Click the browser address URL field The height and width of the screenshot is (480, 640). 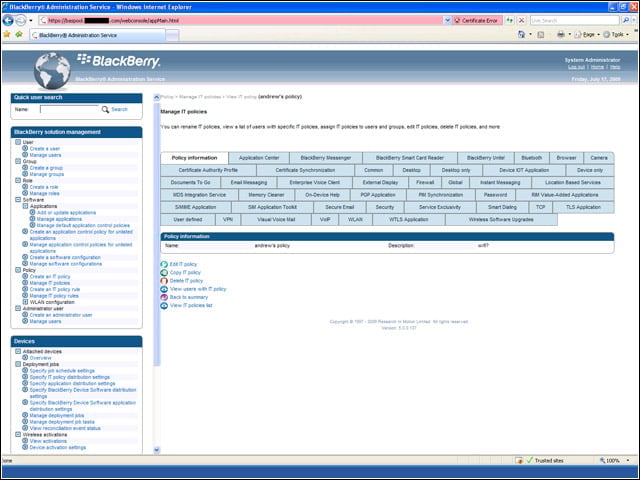241,20
